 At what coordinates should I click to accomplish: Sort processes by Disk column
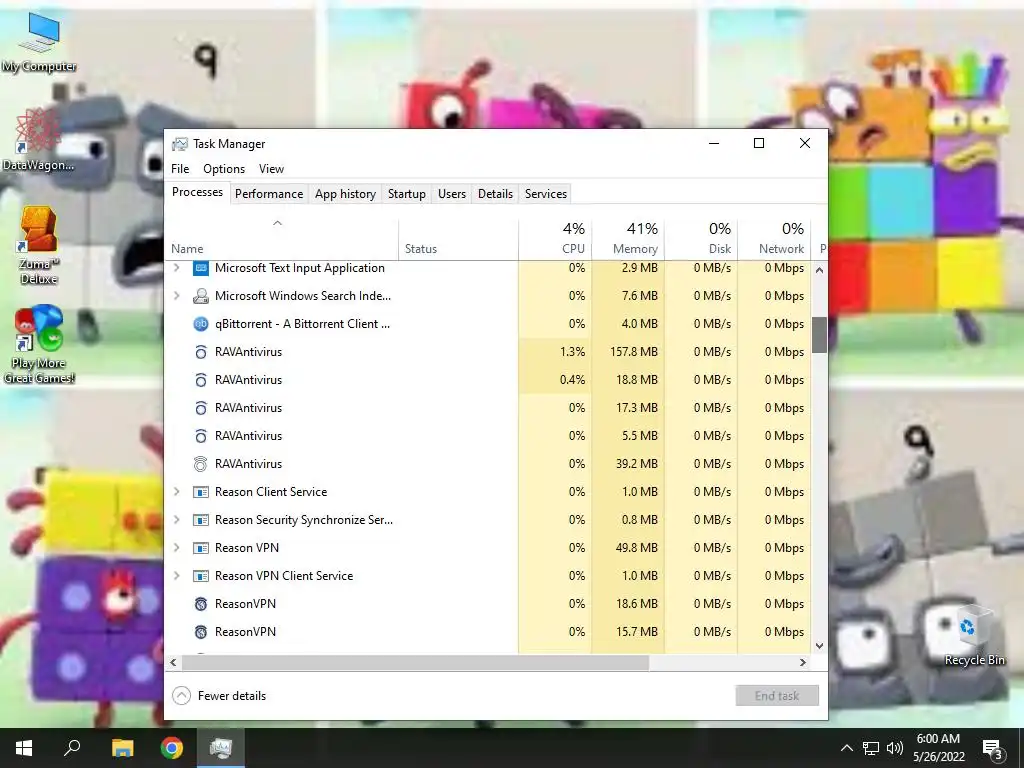pos(701,239)
